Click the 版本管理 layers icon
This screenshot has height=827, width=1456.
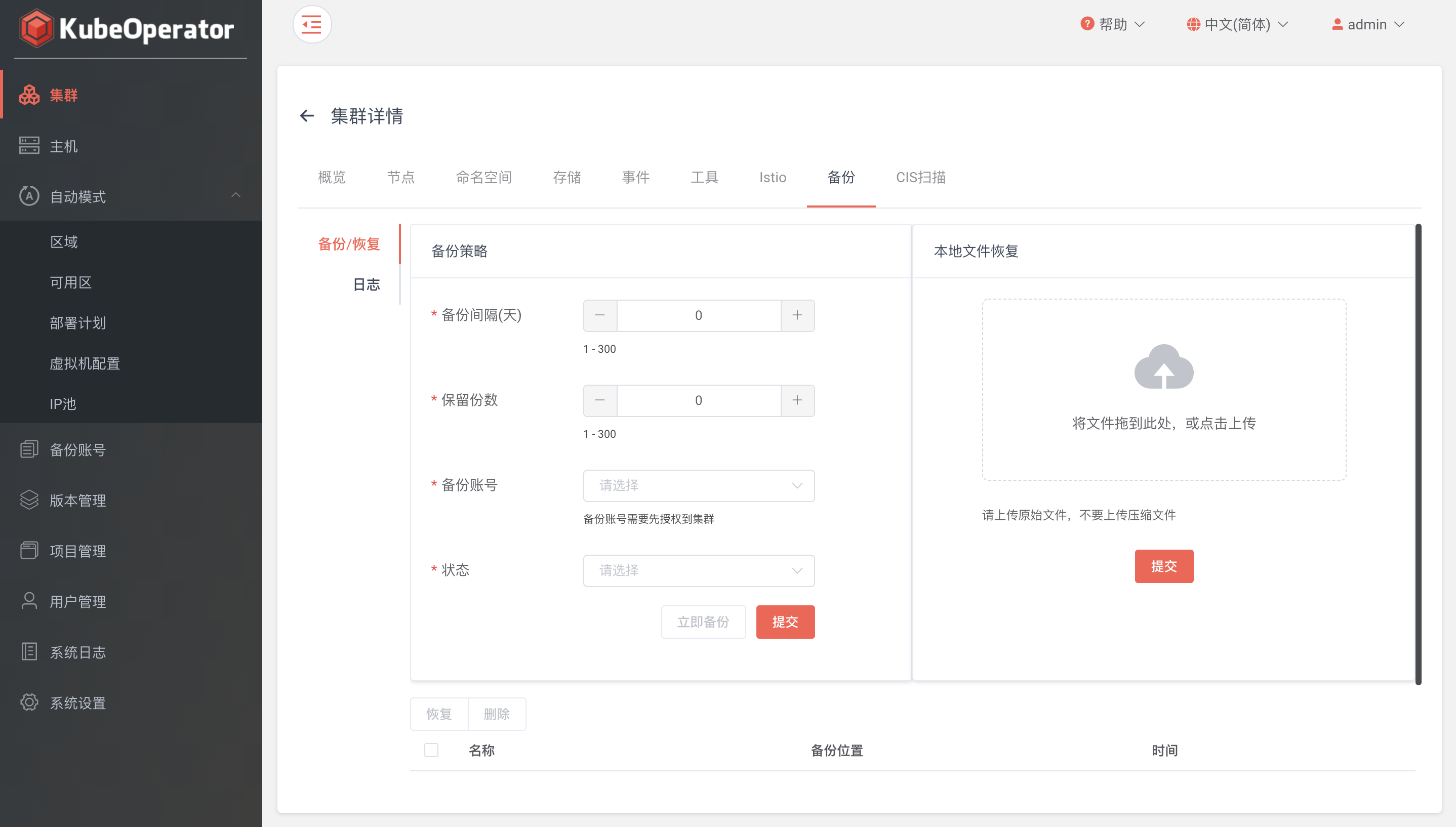pyautogui.click(x=29, y=500)
